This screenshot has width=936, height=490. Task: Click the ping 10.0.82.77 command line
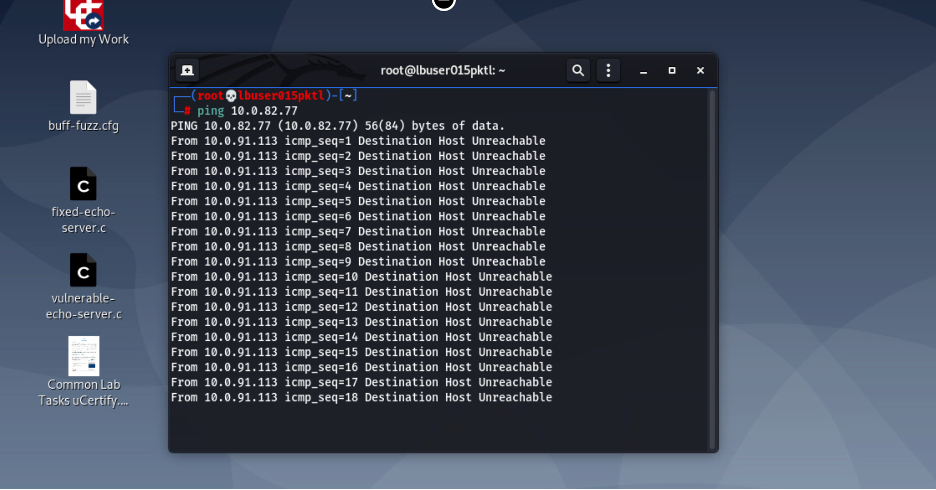(x=247, y=111)
